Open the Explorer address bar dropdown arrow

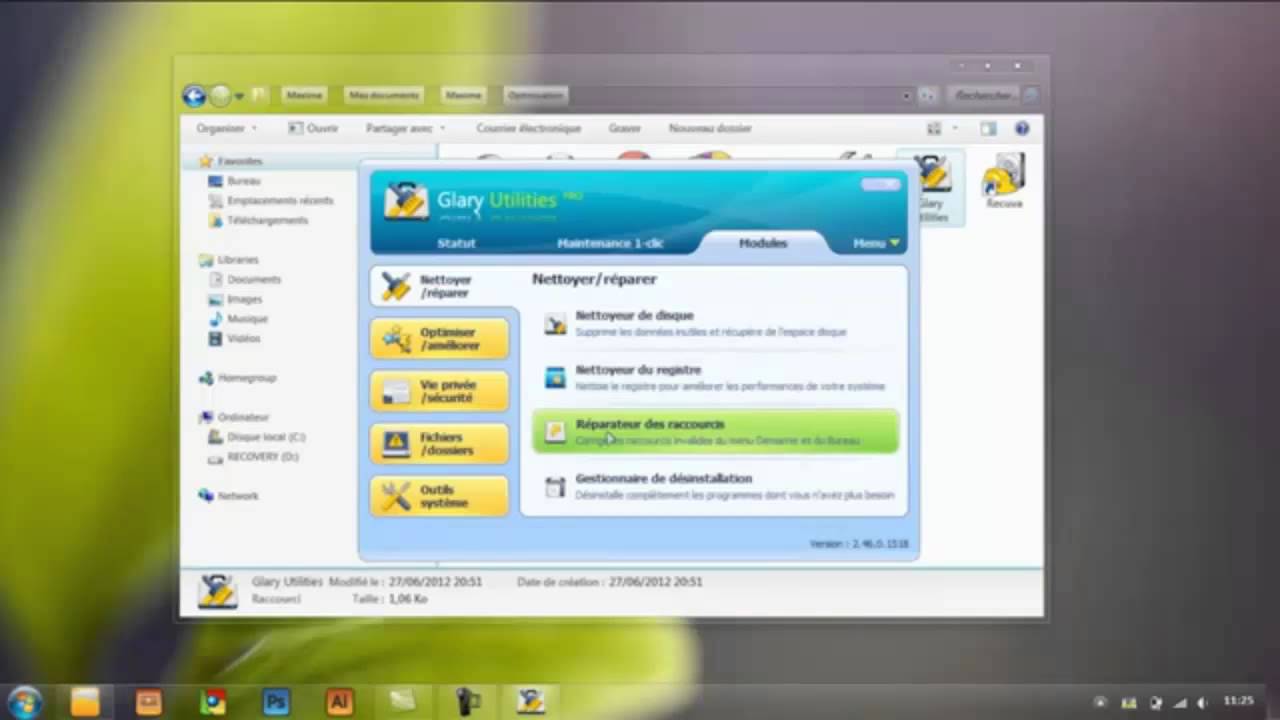[907, 96]
